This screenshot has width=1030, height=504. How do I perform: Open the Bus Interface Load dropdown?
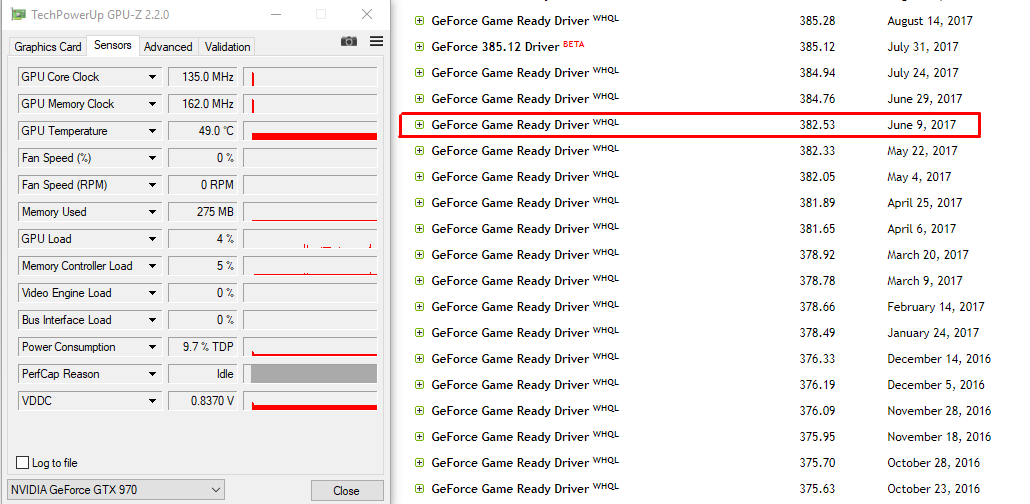pos(152,320)
